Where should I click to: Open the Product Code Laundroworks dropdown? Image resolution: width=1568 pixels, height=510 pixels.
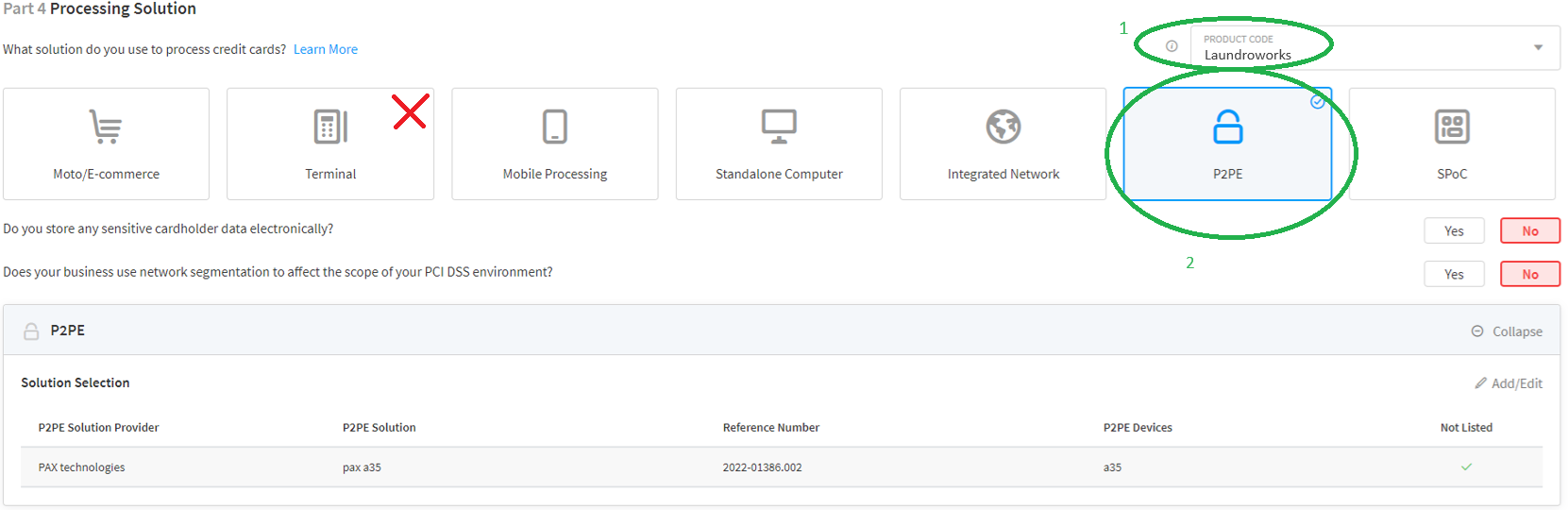(1375, 47)
